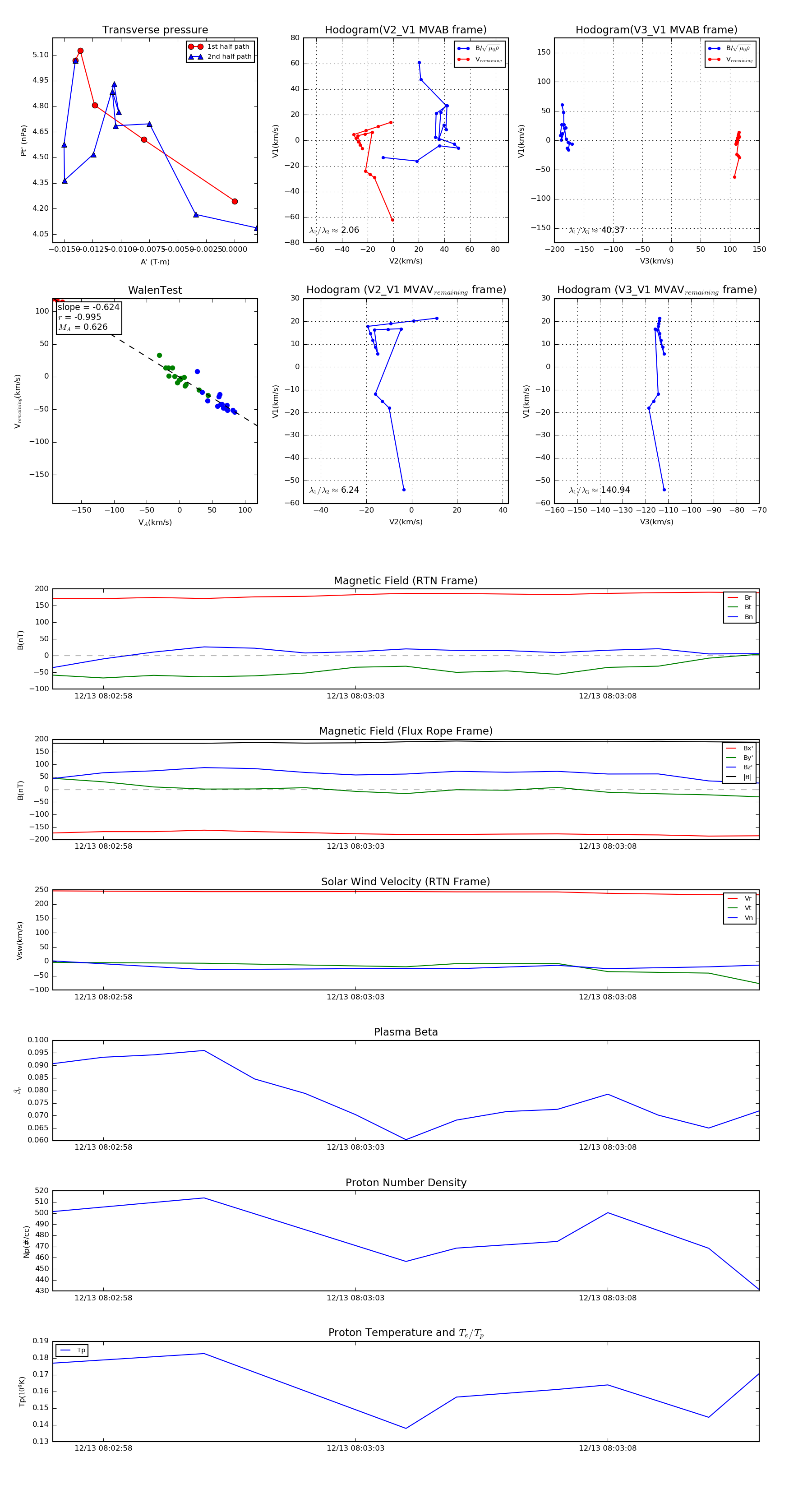Click the 'Vt' legend entry
The height and width of the screenshot is (1489, 812).
[740, 908]
